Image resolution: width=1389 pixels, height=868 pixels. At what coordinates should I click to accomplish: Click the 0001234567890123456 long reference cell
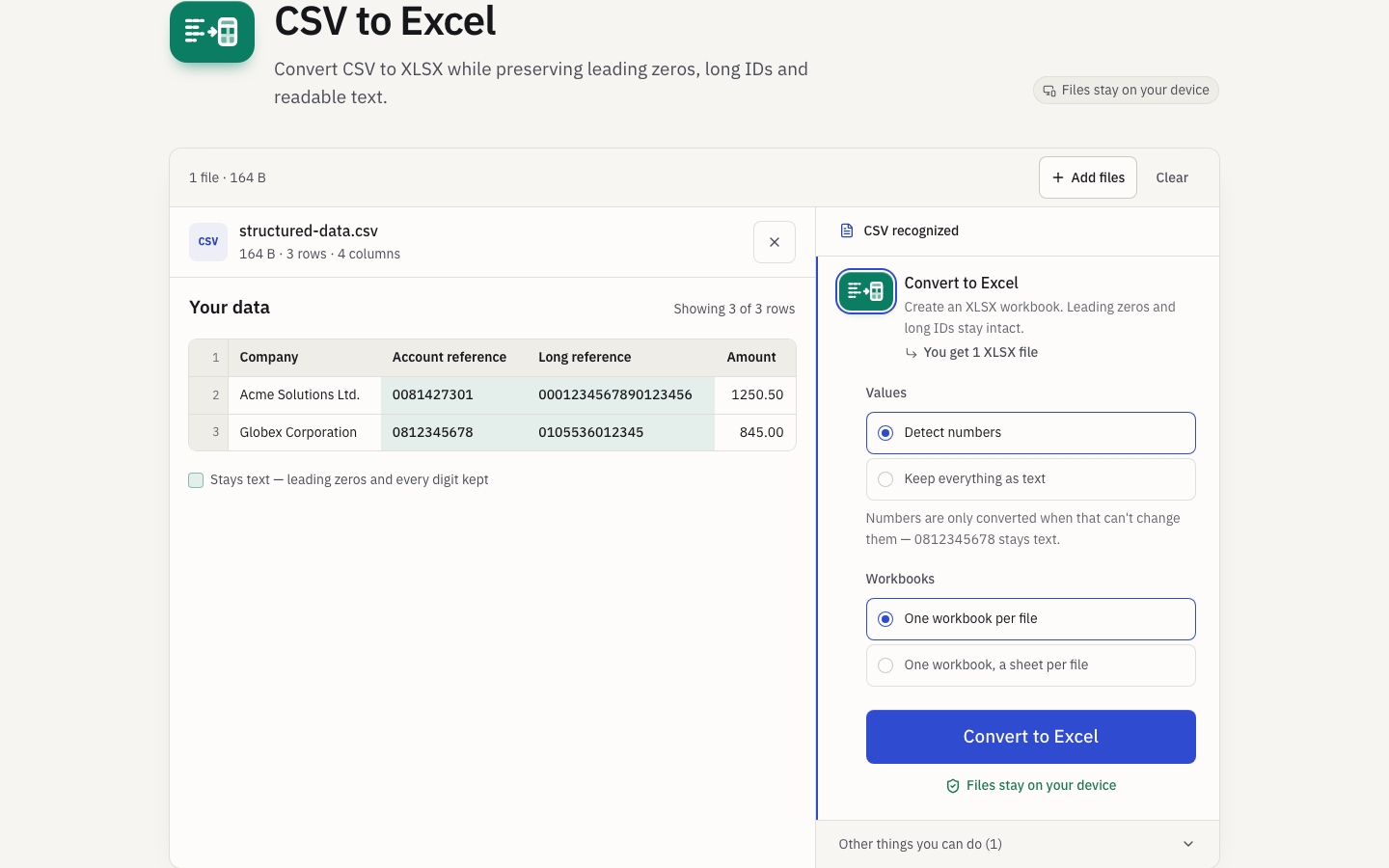point(620,395)
